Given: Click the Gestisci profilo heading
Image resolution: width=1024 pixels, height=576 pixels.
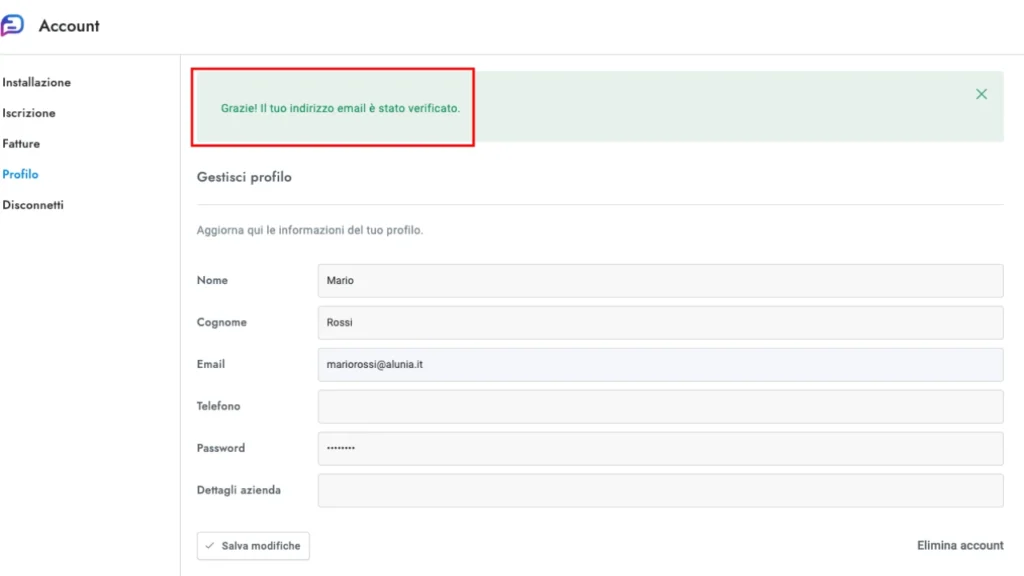Looking at the screenshot, I should [x=244, y=177].
